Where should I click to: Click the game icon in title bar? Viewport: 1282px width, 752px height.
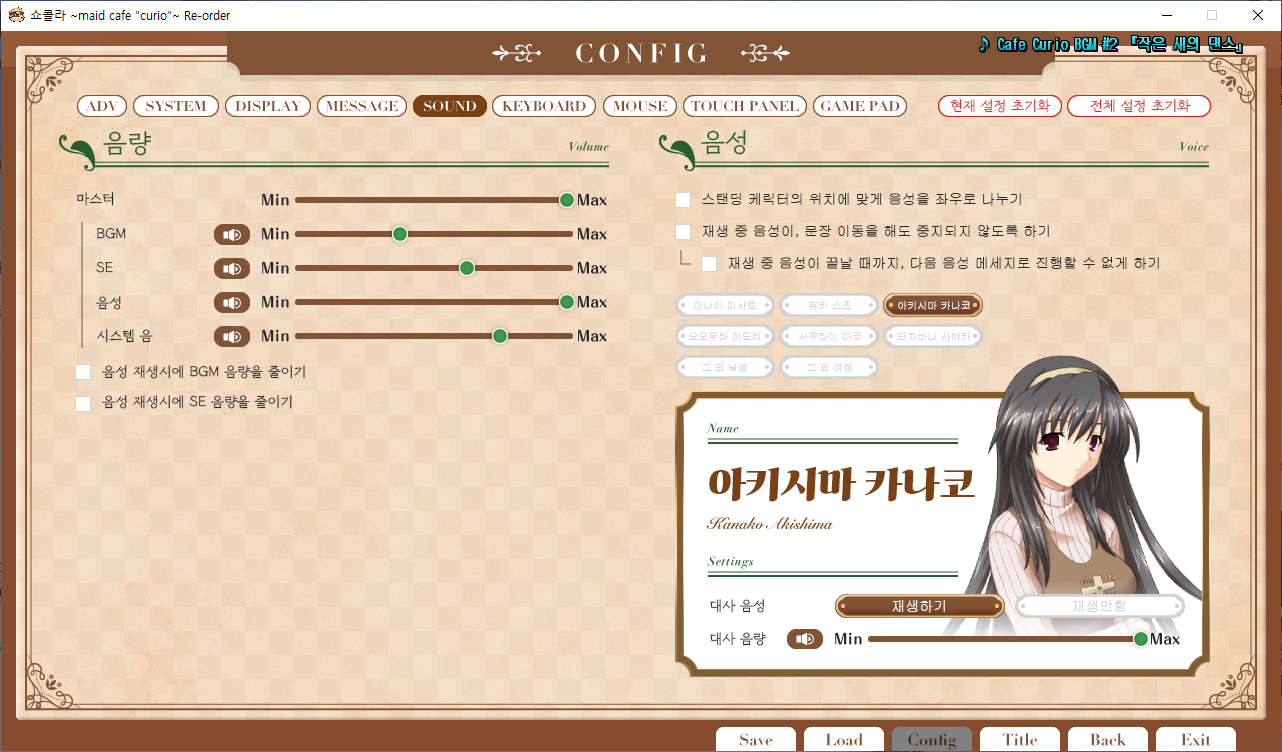click(x=15, y=15)
